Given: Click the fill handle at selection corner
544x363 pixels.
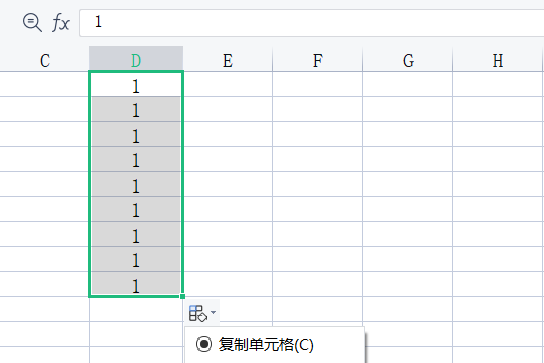Looking at the screenshot, I should click(x=182, y=296).
